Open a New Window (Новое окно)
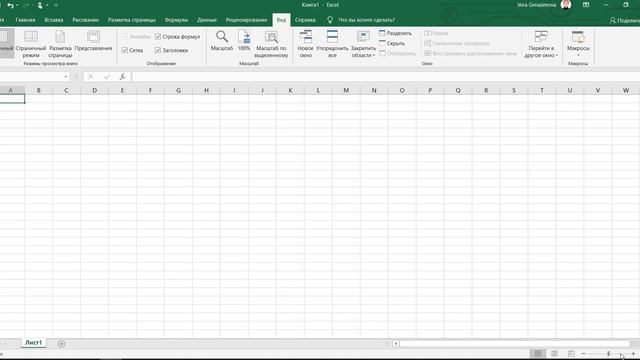 tap(305, 44)
